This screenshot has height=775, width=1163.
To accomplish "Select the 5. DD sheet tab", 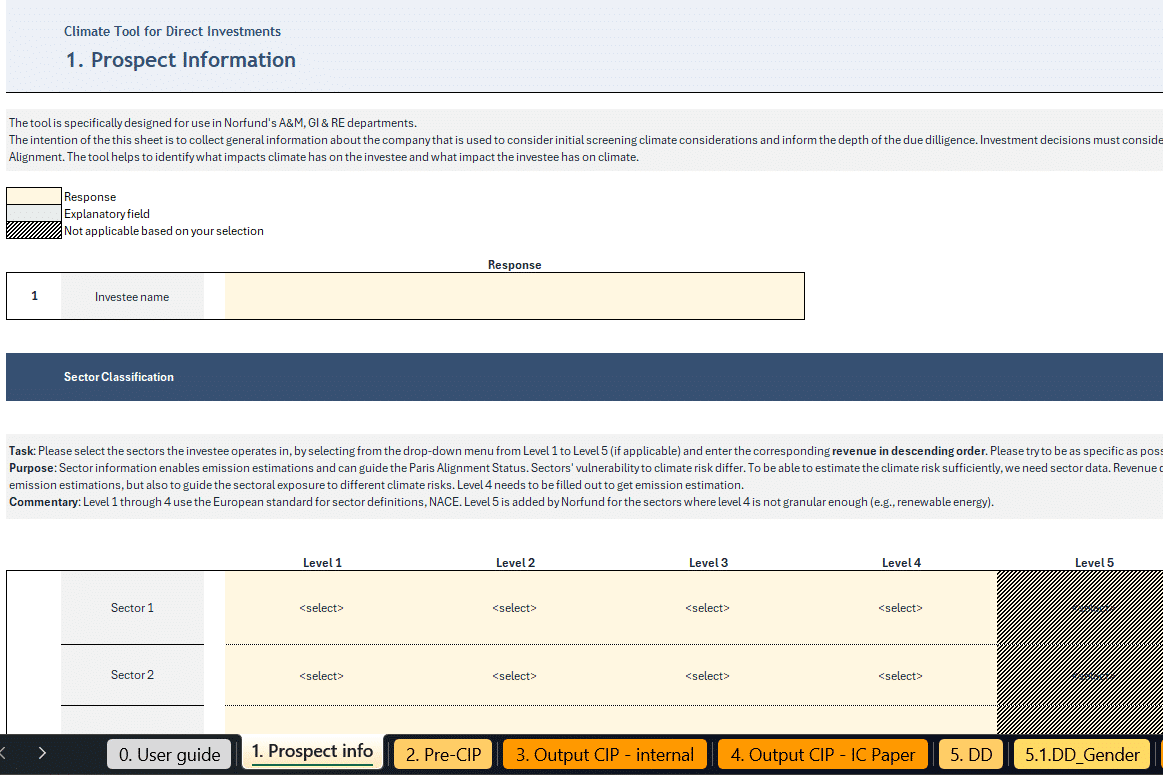I will tap(970, 754).
